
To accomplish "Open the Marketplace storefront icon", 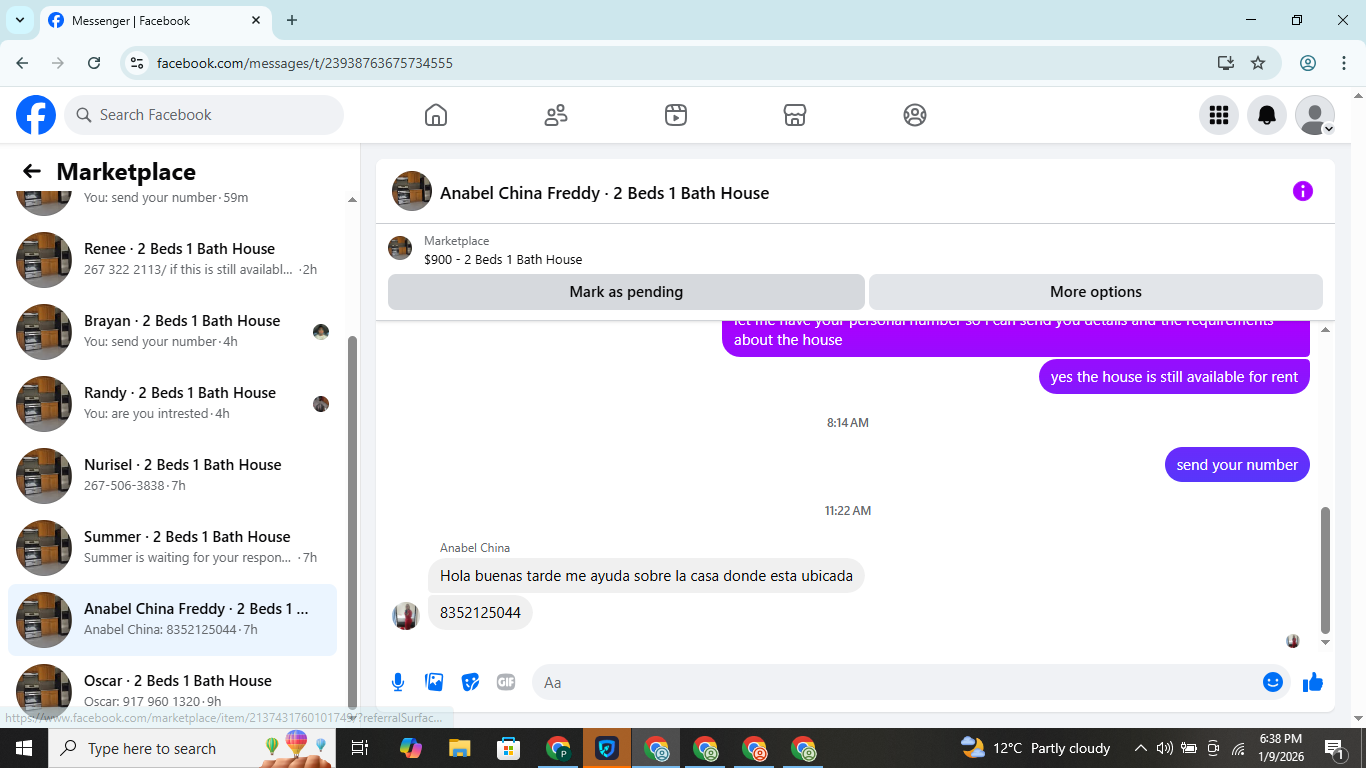I will 795,115.
